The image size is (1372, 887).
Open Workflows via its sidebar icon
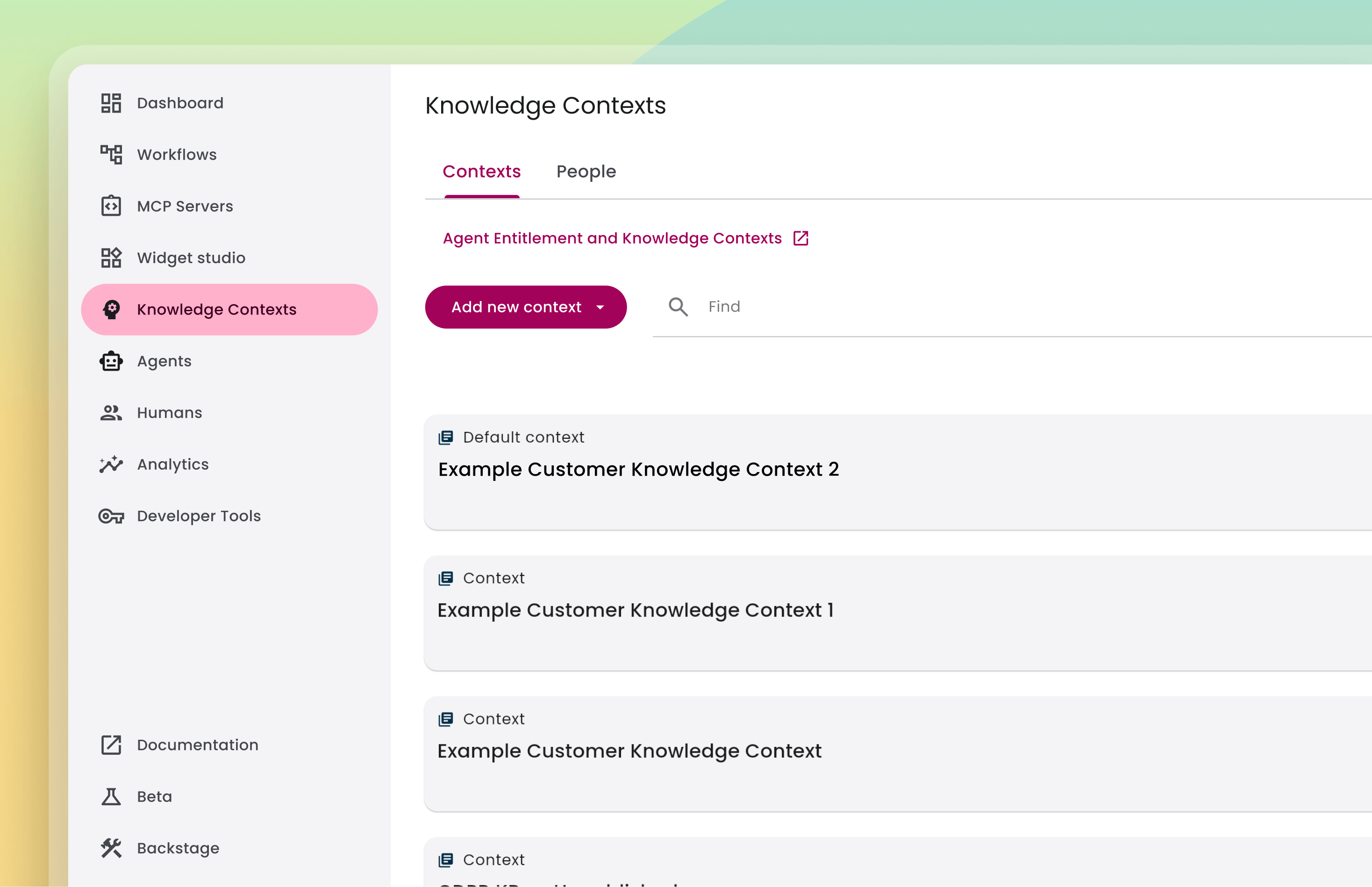(111, 154)
